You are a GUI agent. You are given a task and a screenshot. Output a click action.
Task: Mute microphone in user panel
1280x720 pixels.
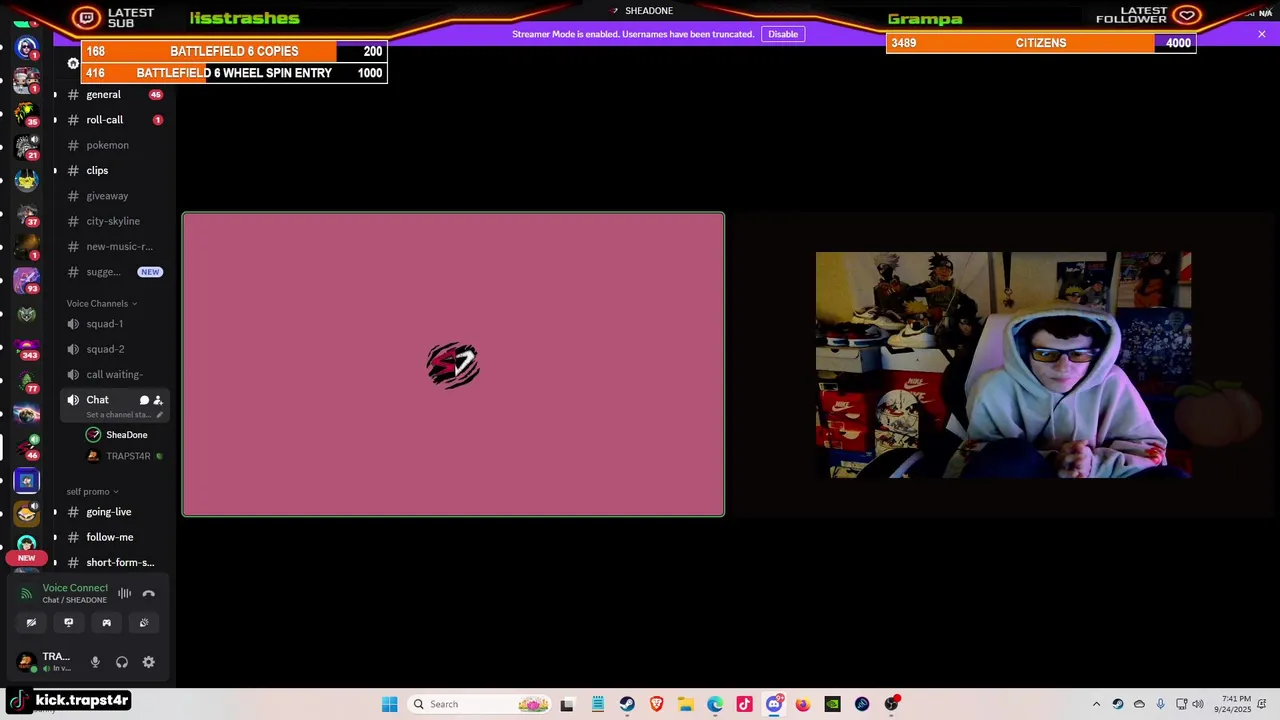click(95, 662)
